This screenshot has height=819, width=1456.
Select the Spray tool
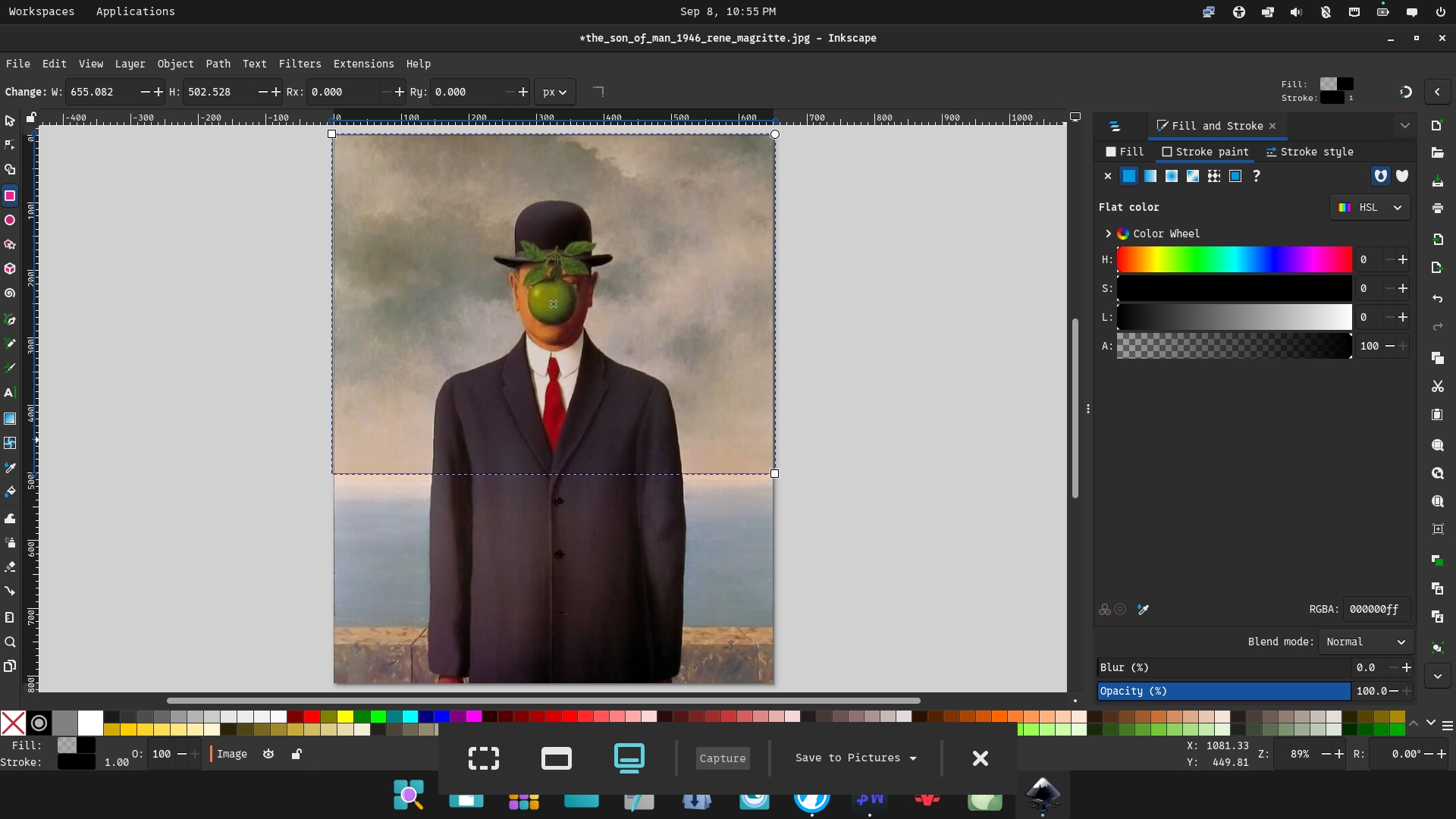[x=10, y=543]
